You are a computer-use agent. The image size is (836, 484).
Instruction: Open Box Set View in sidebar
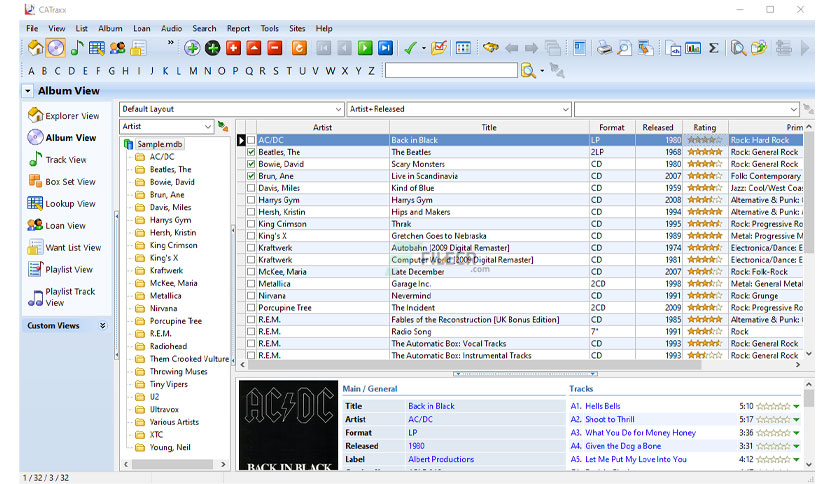[x=70, y=182]
